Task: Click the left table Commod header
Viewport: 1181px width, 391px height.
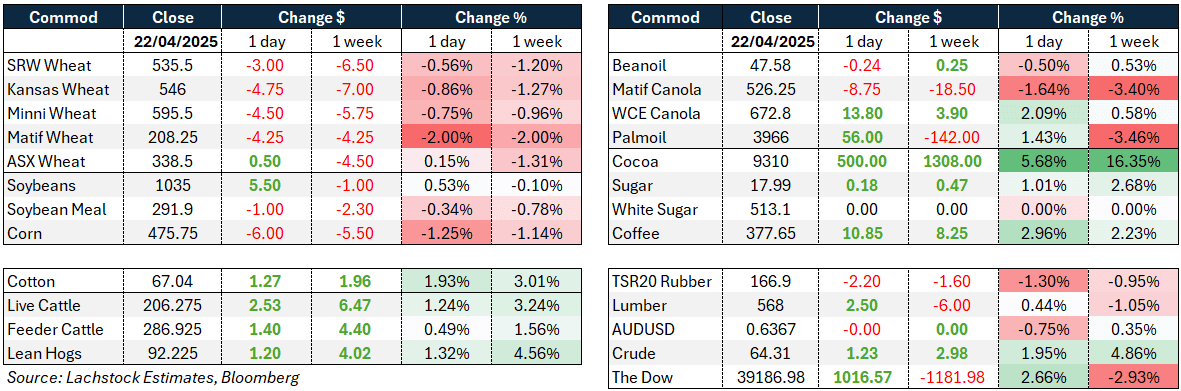Action: [63, 17]
